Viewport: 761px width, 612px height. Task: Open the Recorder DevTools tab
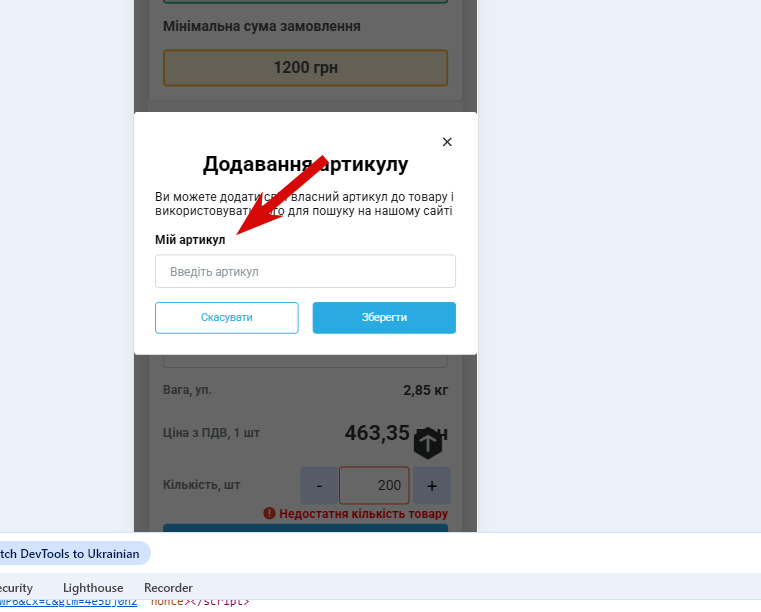pos(168,588)
